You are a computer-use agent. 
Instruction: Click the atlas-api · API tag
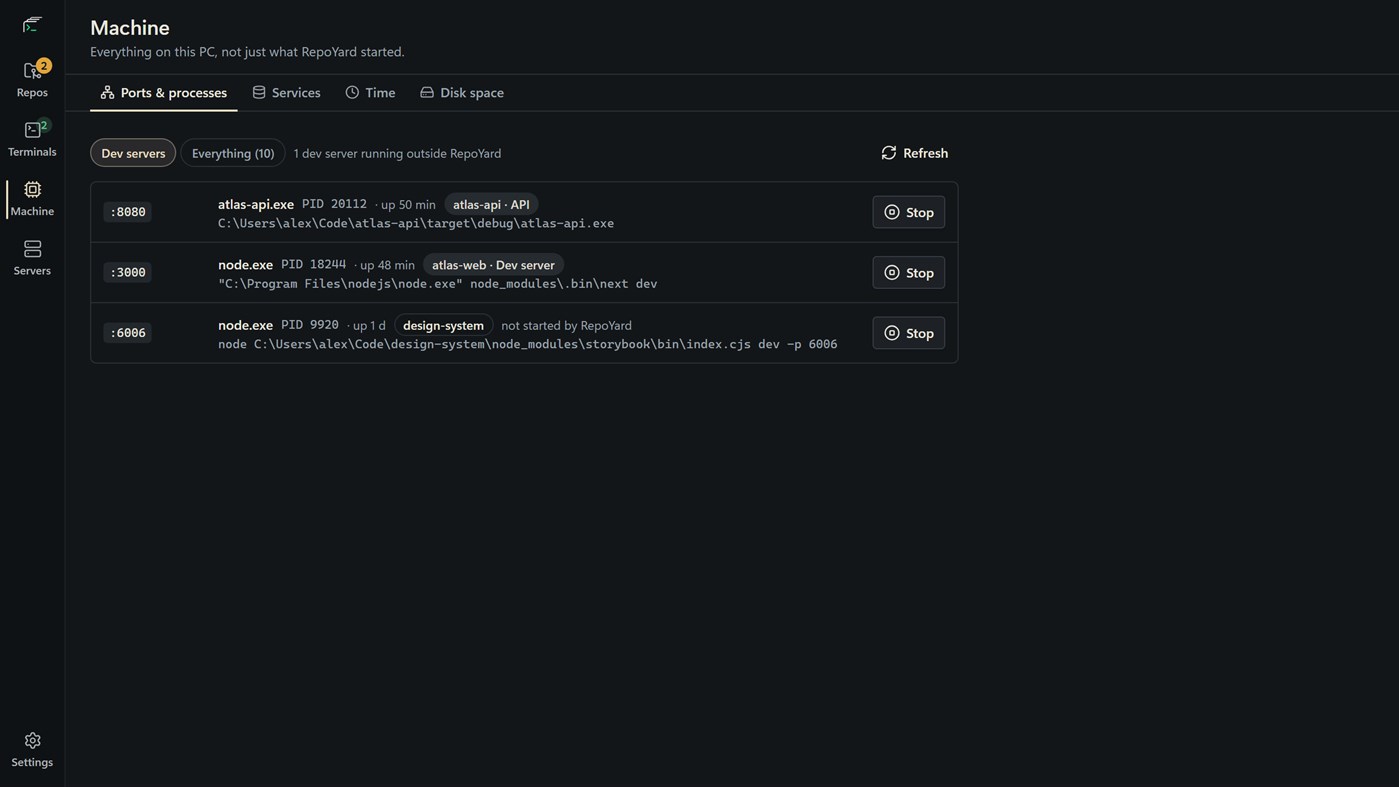tap(491, 204)
